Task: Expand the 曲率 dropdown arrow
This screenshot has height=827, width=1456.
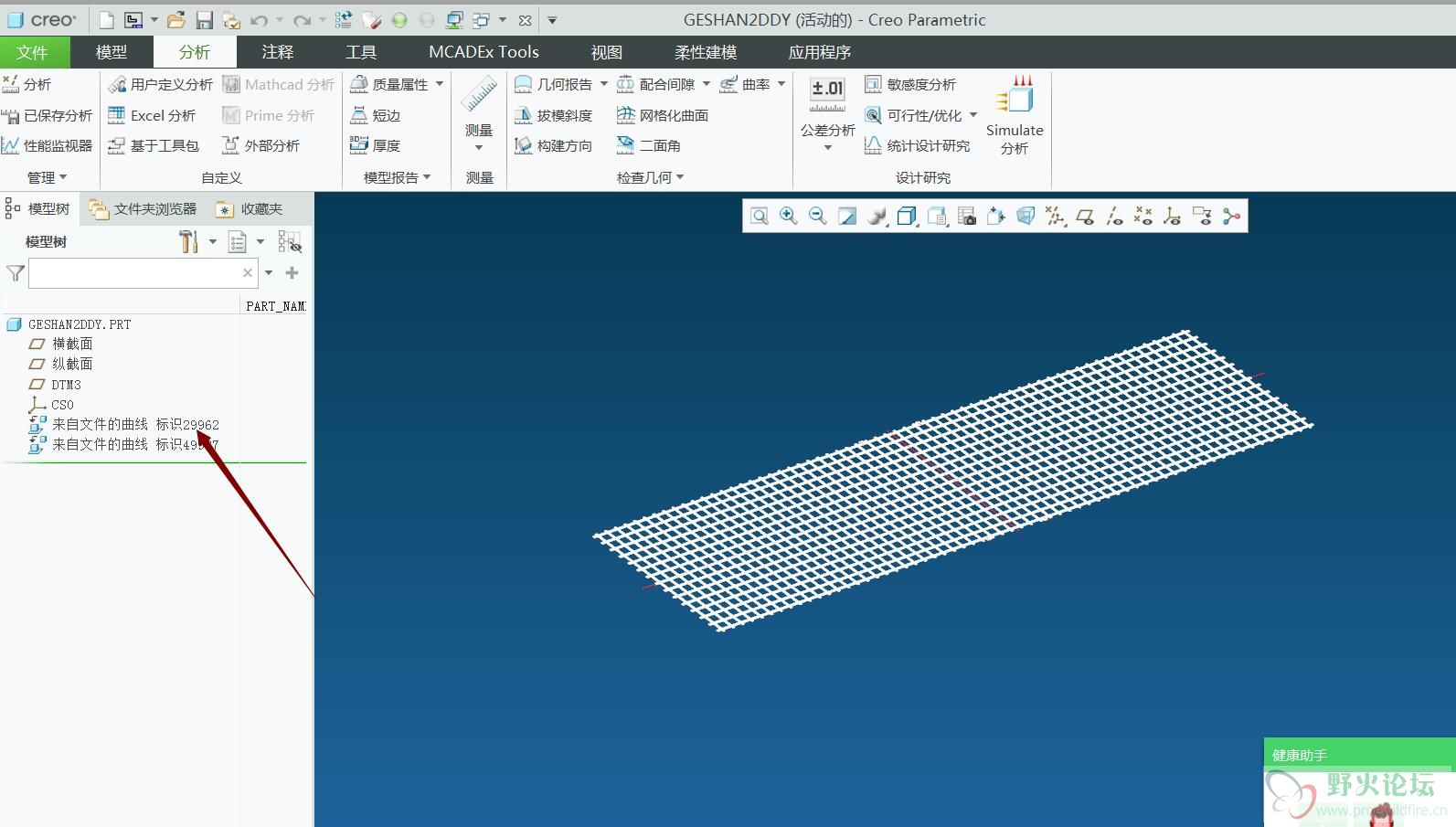Action: [x=781, y=84]
